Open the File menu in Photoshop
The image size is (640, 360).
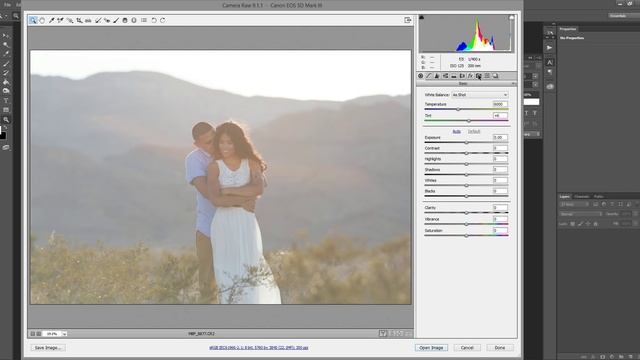(x=7, y=4)
